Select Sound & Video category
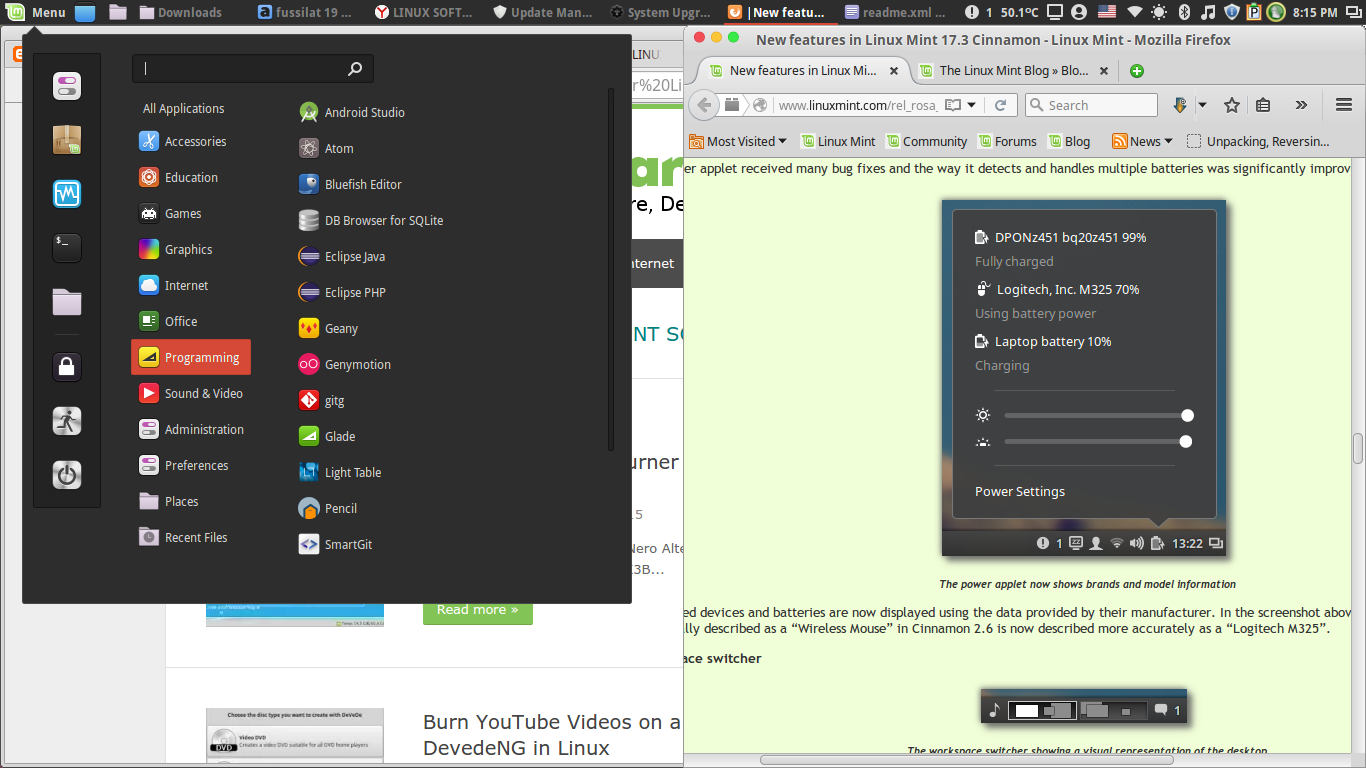This screenshot has height=768, width=1366. coord(191,394)
